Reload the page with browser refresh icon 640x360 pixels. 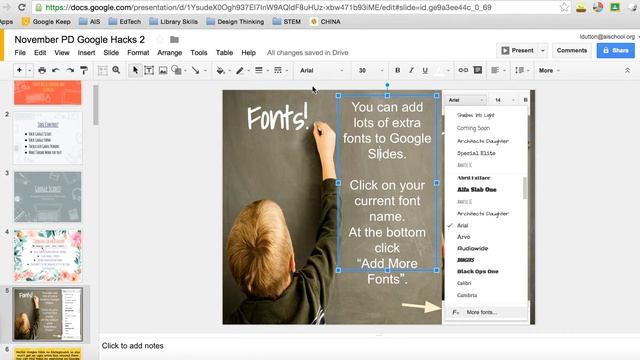click(21, 7)
